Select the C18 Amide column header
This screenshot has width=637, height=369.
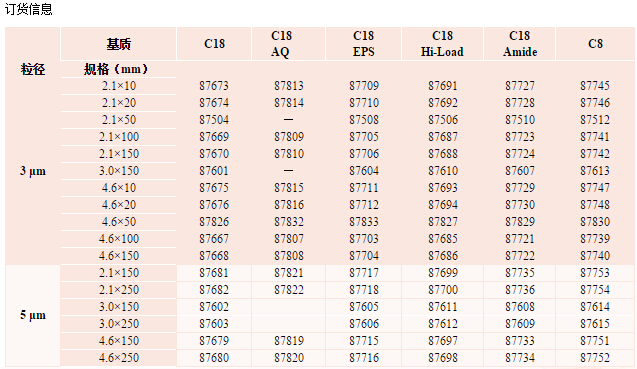tap(520, 44)
